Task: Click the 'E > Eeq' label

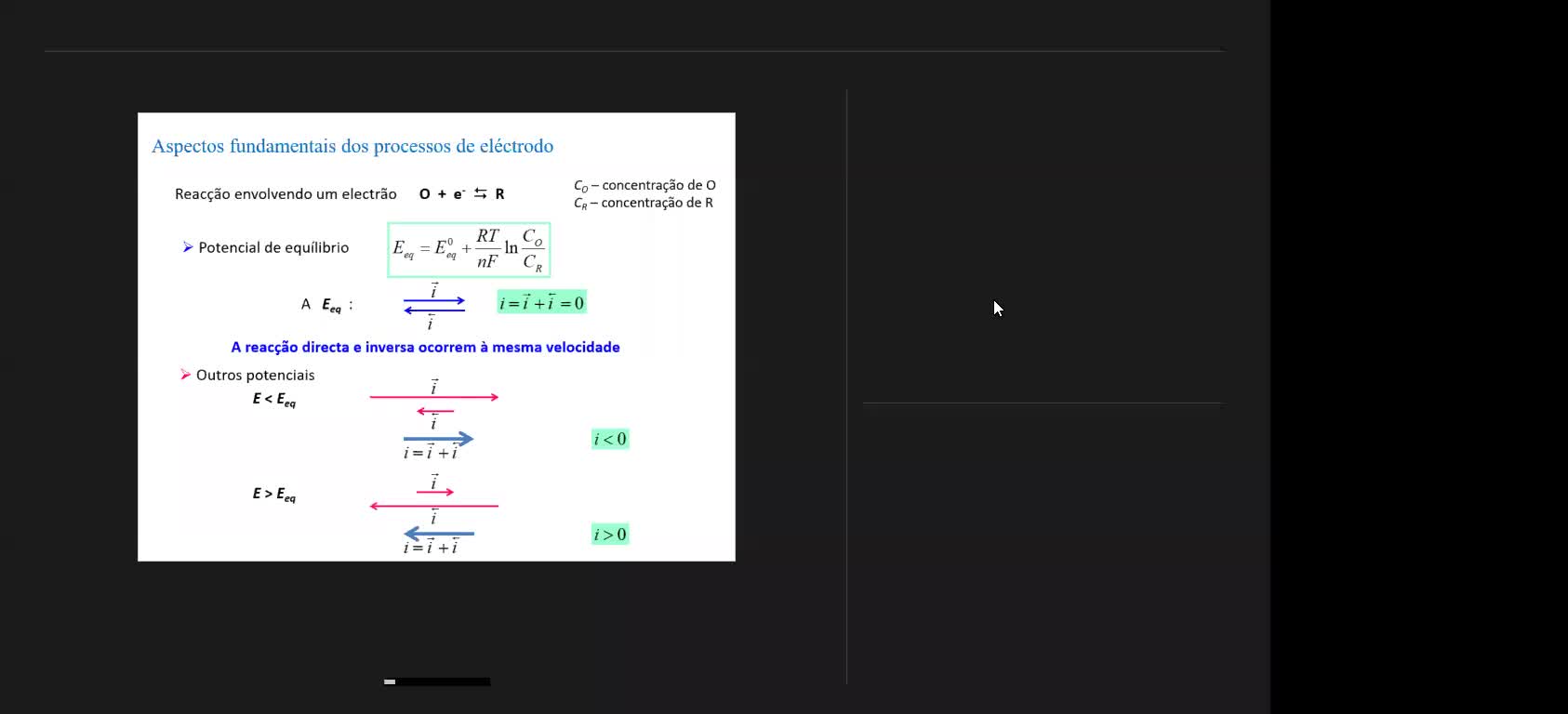Action: click(x=273, y=494)
